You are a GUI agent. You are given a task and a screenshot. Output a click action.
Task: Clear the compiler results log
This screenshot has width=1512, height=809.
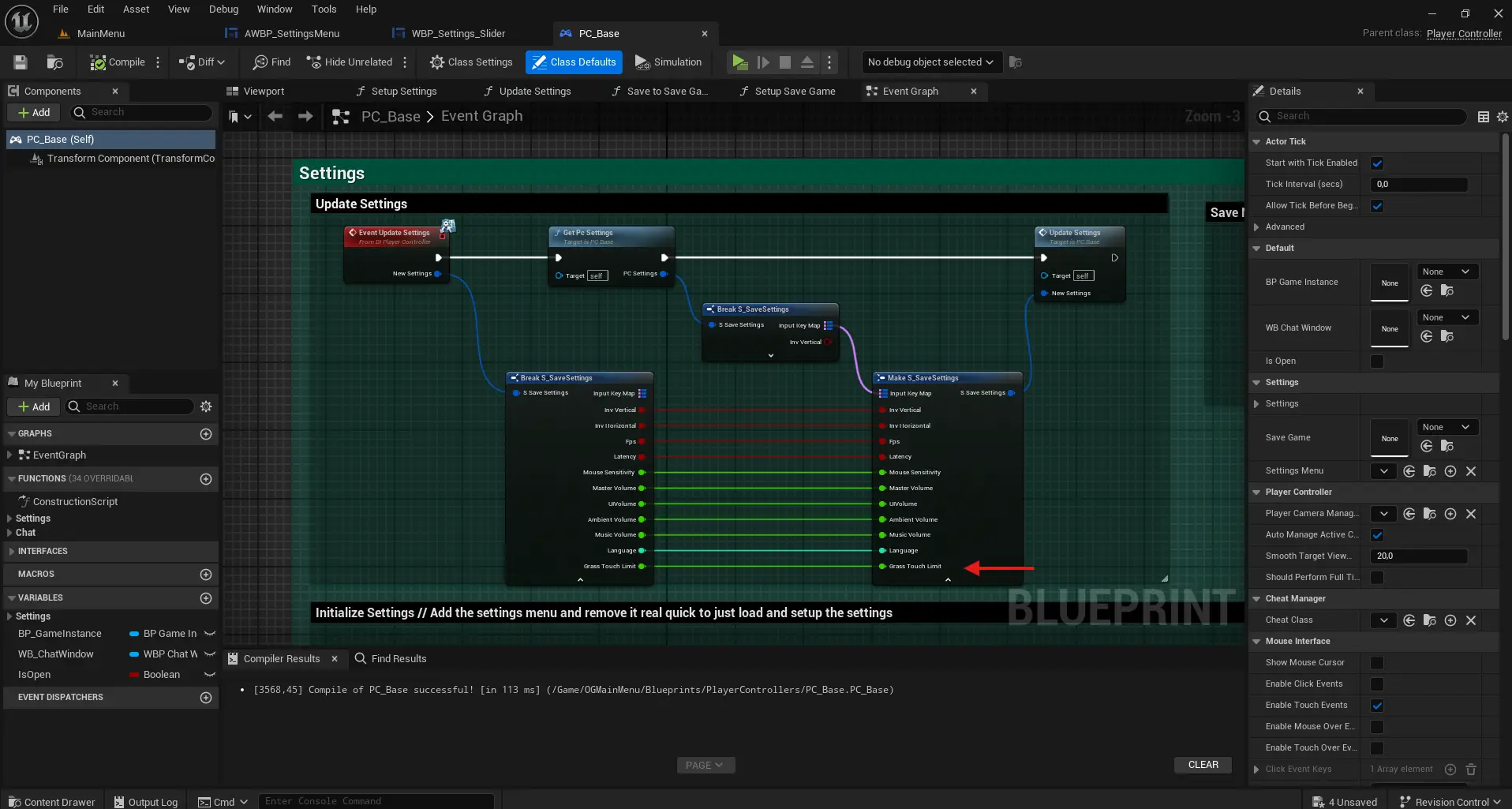(x=1203, y=765)
